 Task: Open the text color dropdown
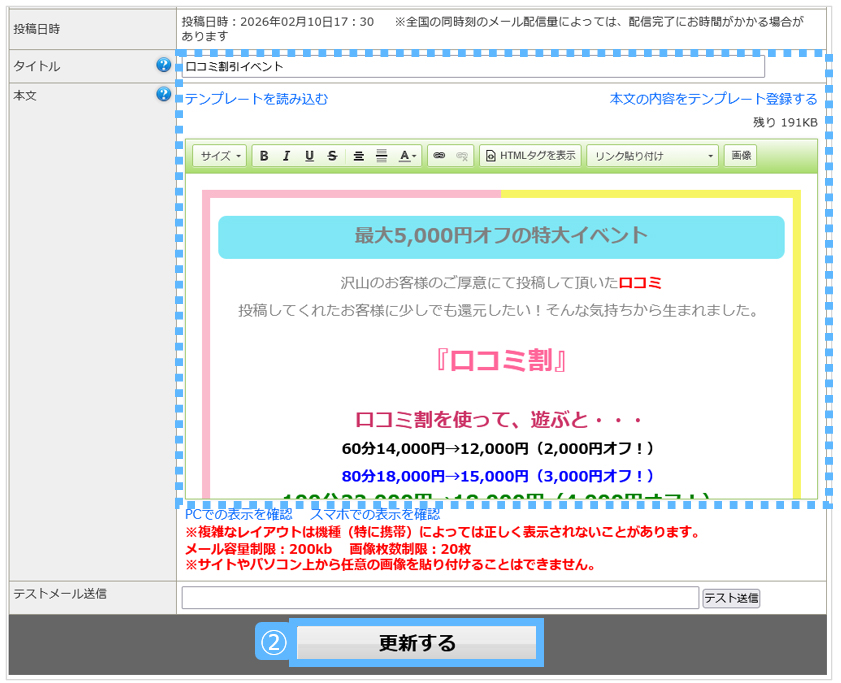pyautogui.click(x=408, y=156)
